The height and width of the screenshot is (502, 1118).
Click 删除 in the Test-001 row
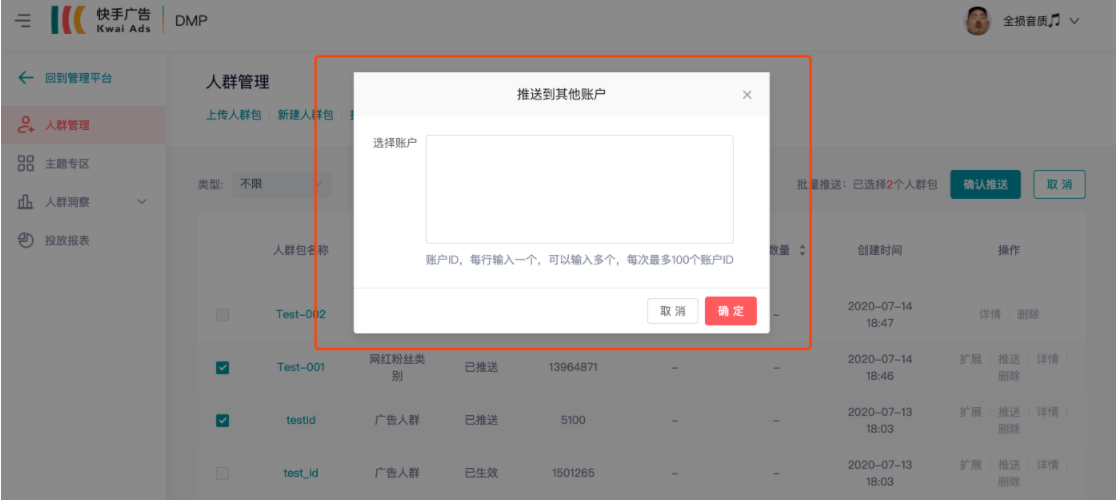point(1009,376)
